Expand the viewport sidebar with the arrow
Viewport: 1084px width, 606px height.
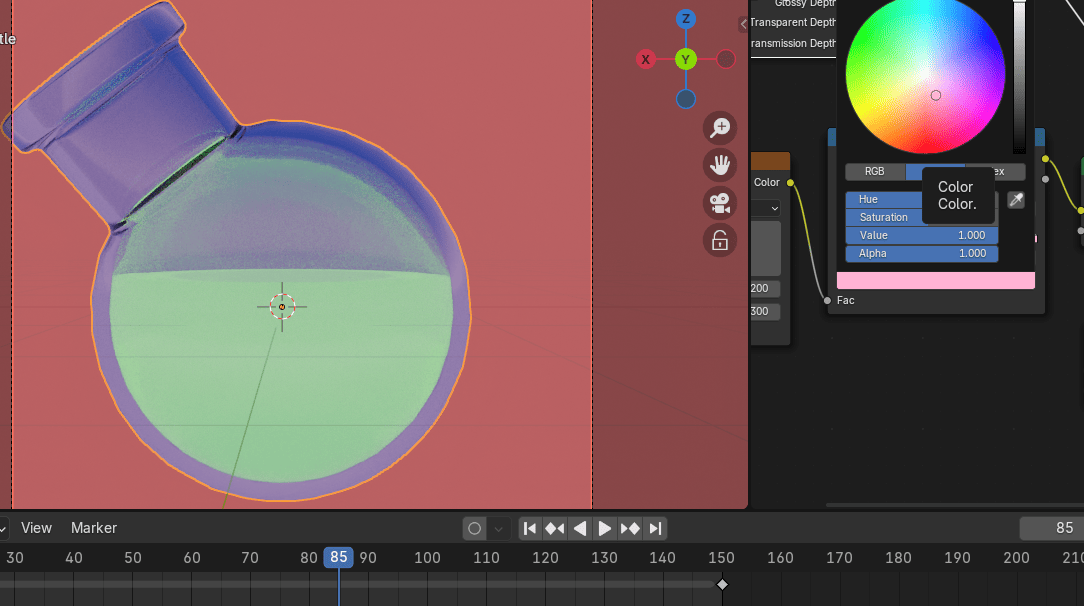[743, 24]
